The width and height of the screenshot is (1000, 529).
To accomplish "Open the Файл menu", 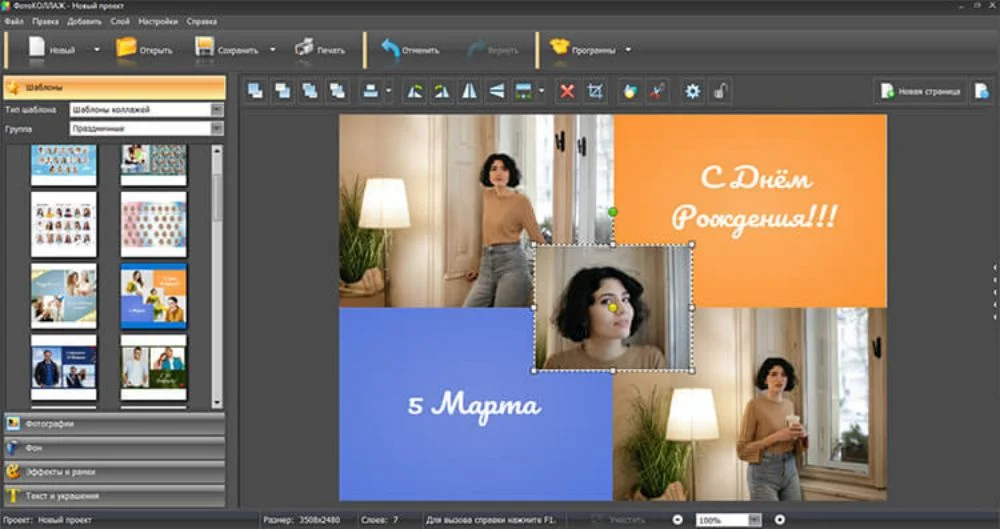I will (x=14, y=21).
